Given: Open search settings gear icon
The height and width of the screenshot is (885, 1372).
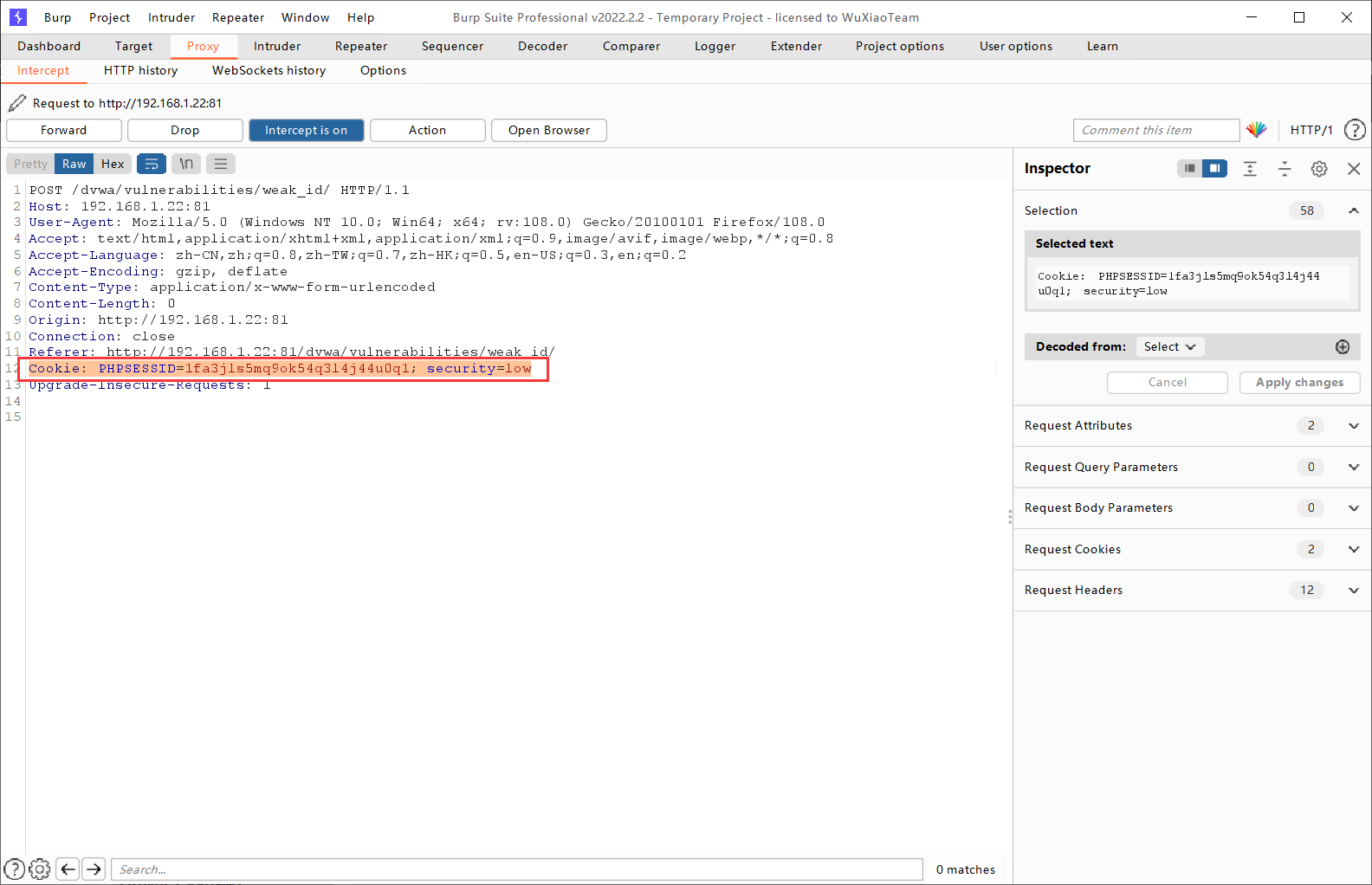Looking at the screenshot, I should (x=40, y=869).
